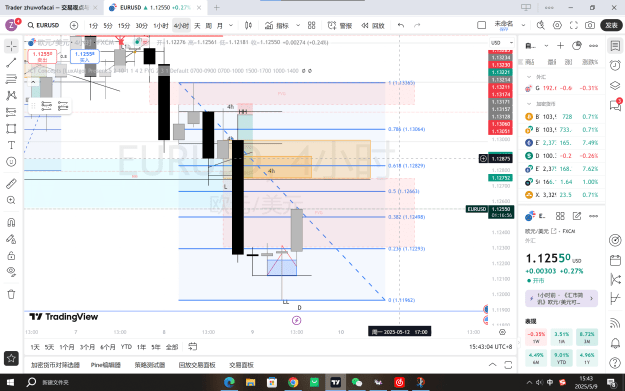Open the trading panel tab
Viewport: 625px width, 391px height.
click(x=241, y=365)
